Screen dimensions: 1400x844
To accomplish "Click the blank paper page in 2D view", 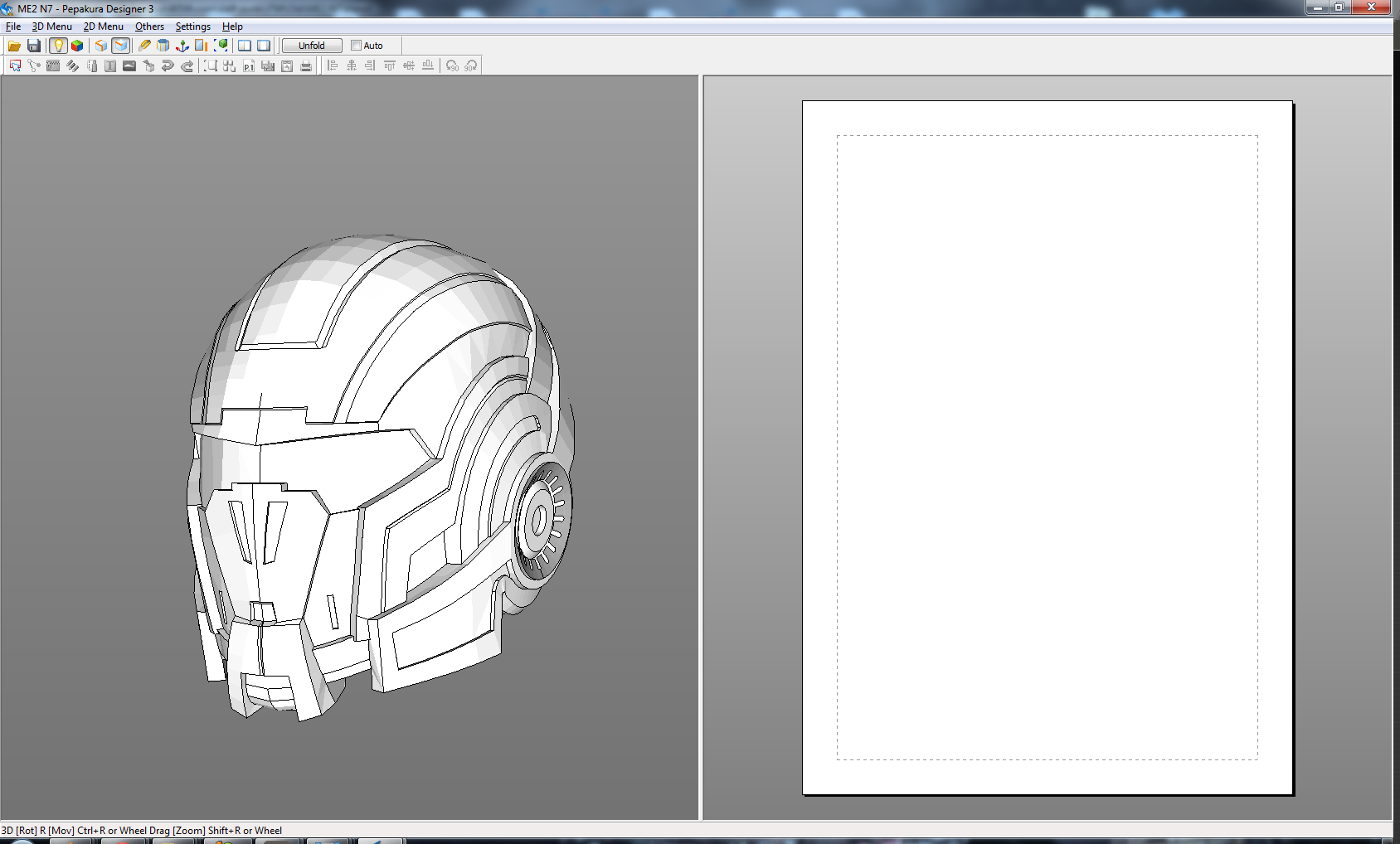I will pyautogui.click(x=1048, y=448).
